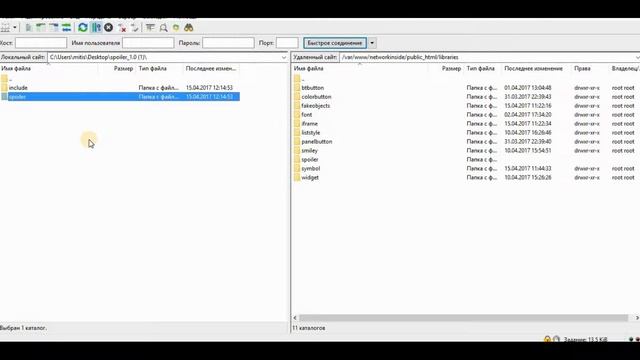Image resolution: width=640 pixels, height=360 pixels.
Task: Select the remote symbol folder
Action: (x=466, y=169)
